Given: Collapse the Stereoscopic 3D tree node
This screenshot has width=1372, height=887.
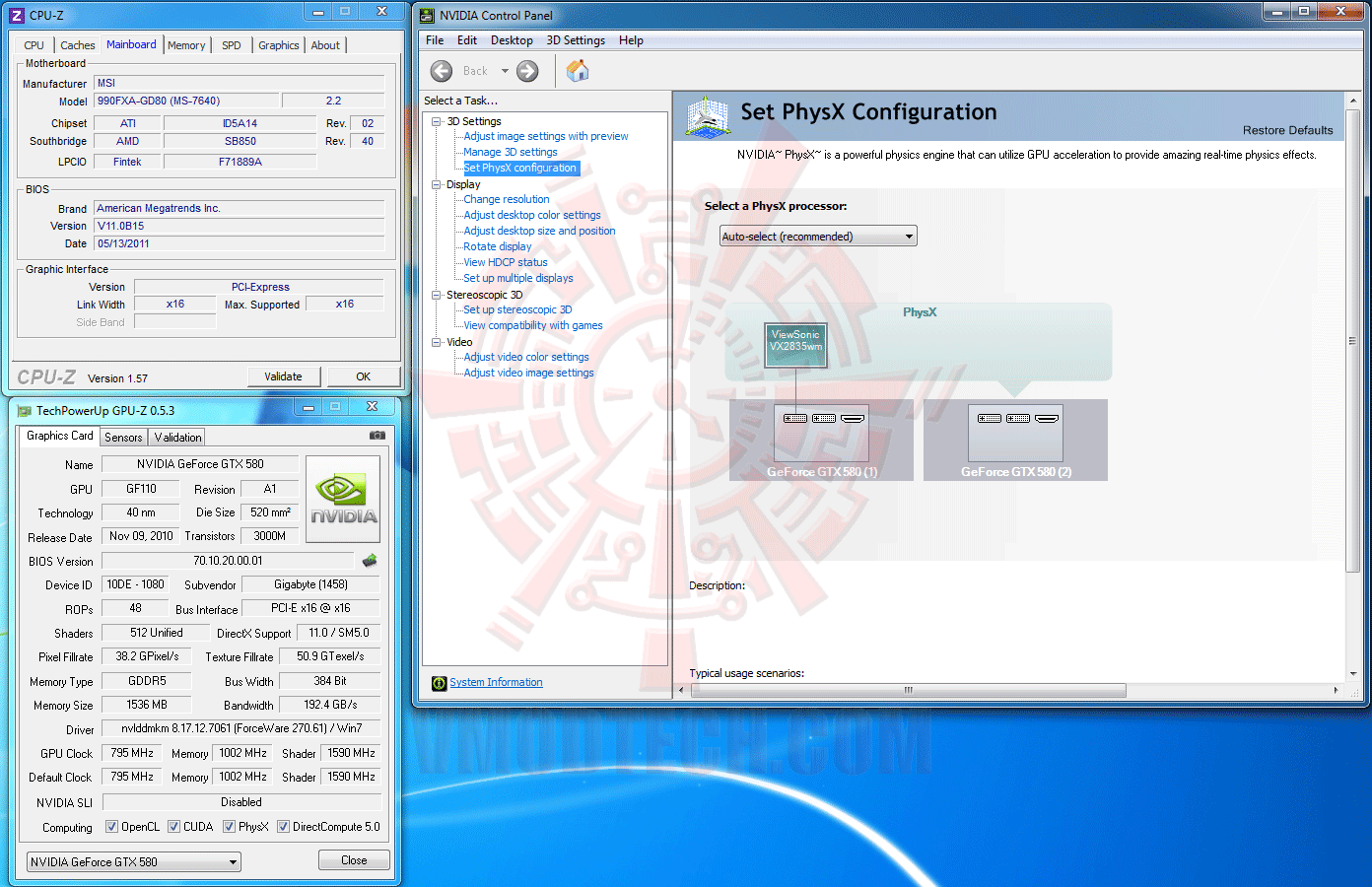Looking at the screenshot, I should tap(437, 295).
